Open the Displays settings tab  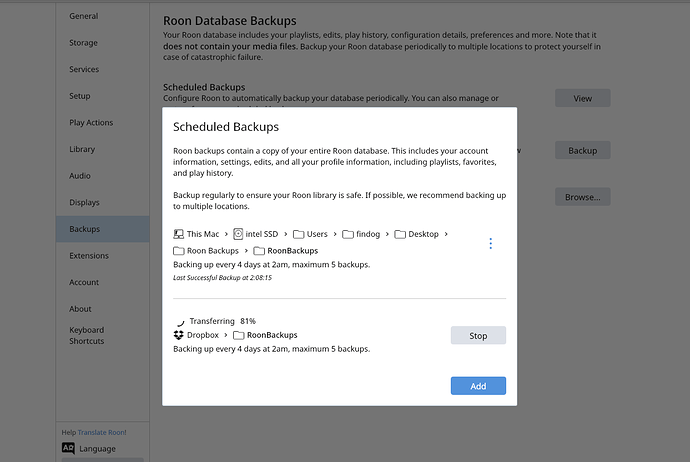point(103,202)
